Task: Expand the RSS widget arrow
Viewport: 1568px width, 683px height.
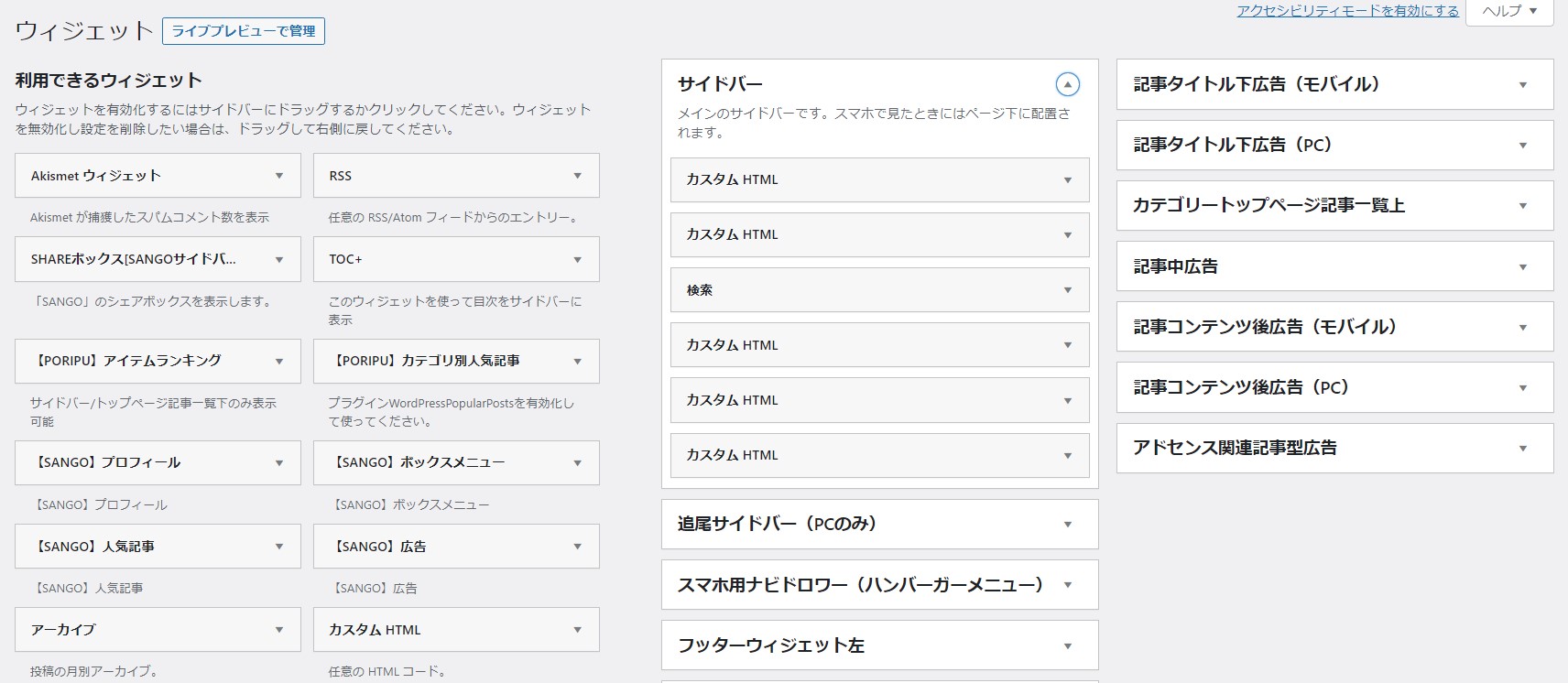Action: 577,176
